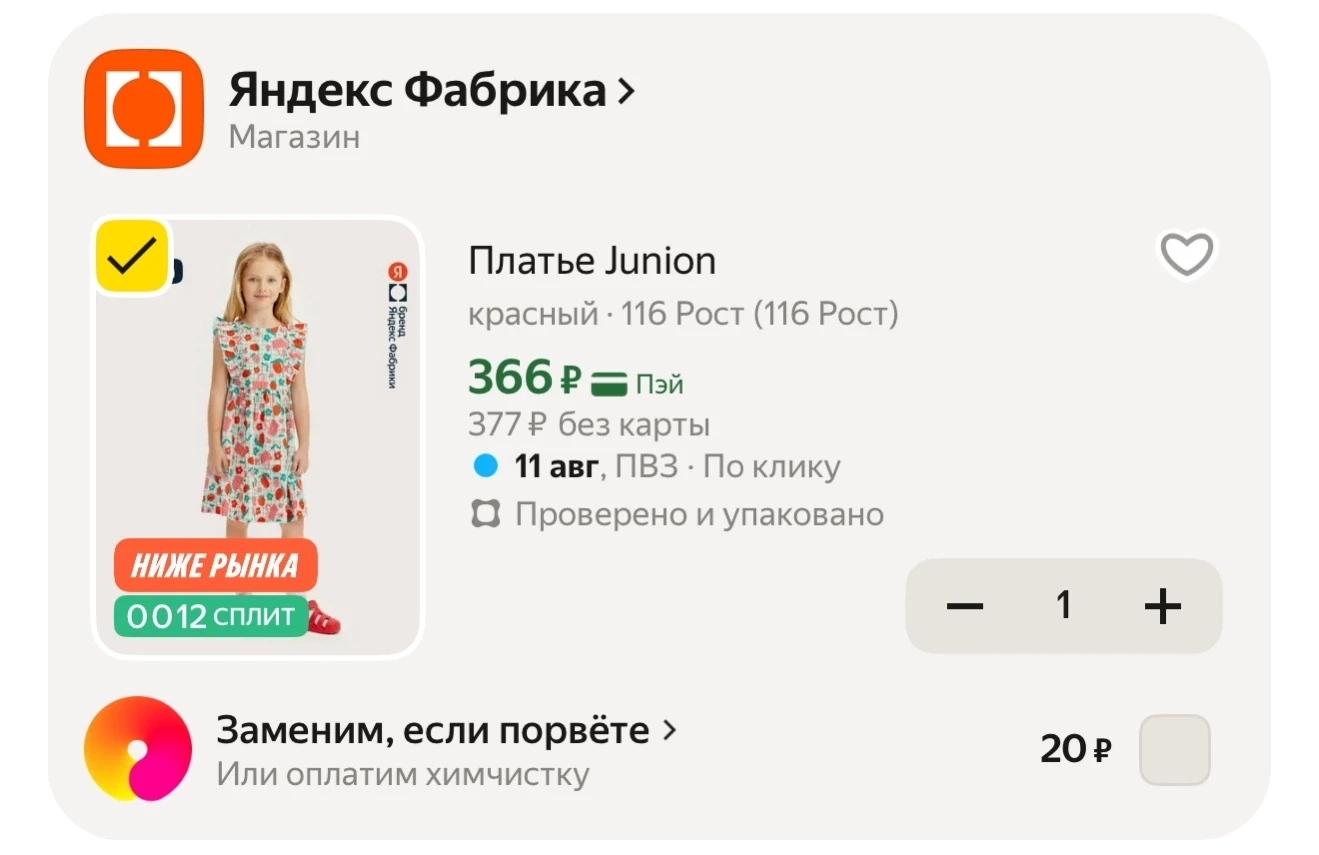Expand the Заменим, если порвёте chevron
This screenshot has height=855, width=1319.
pyautogui.click(x=670, y=731)
